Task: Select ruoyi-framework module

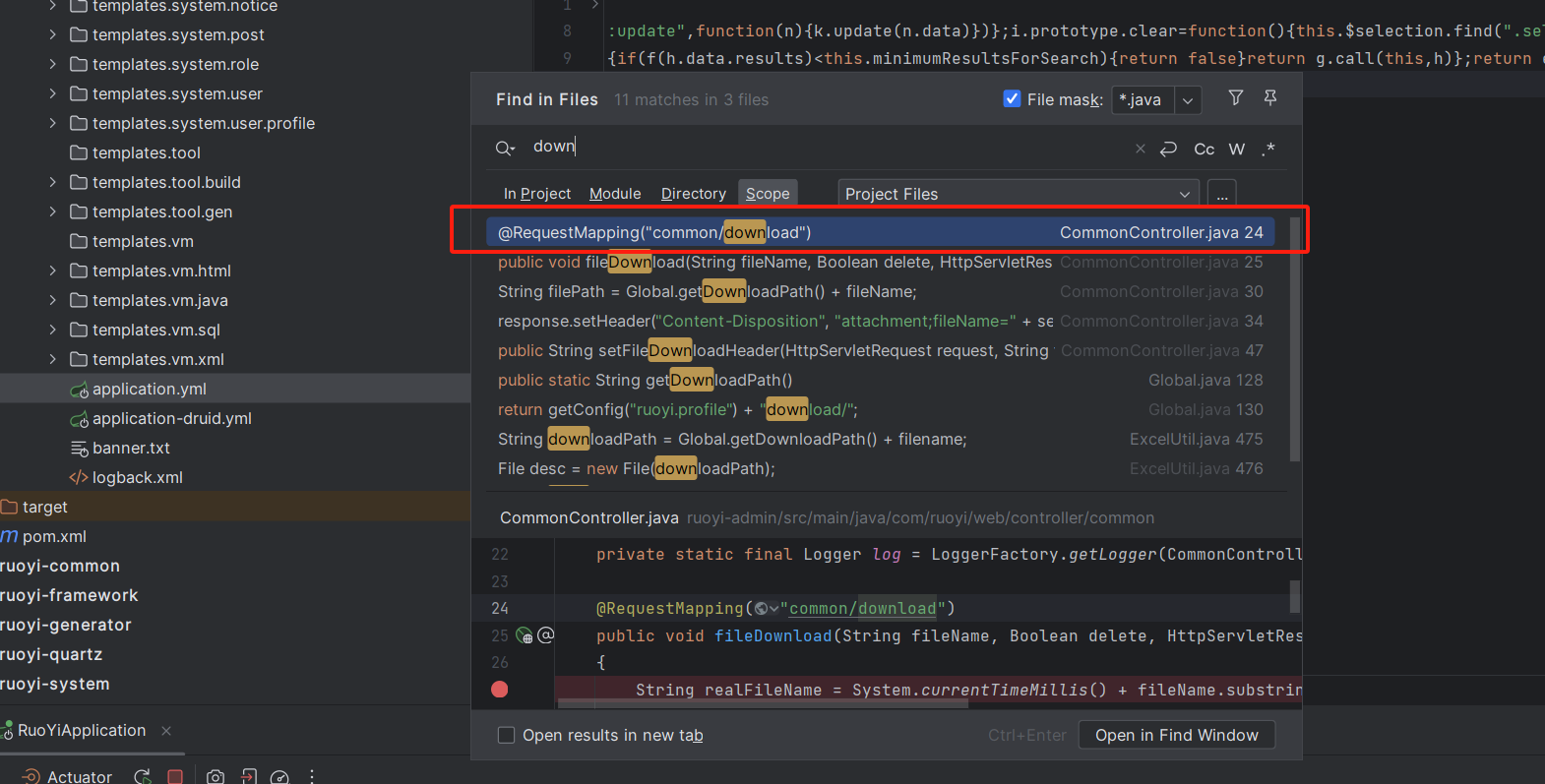Action: 69,595
